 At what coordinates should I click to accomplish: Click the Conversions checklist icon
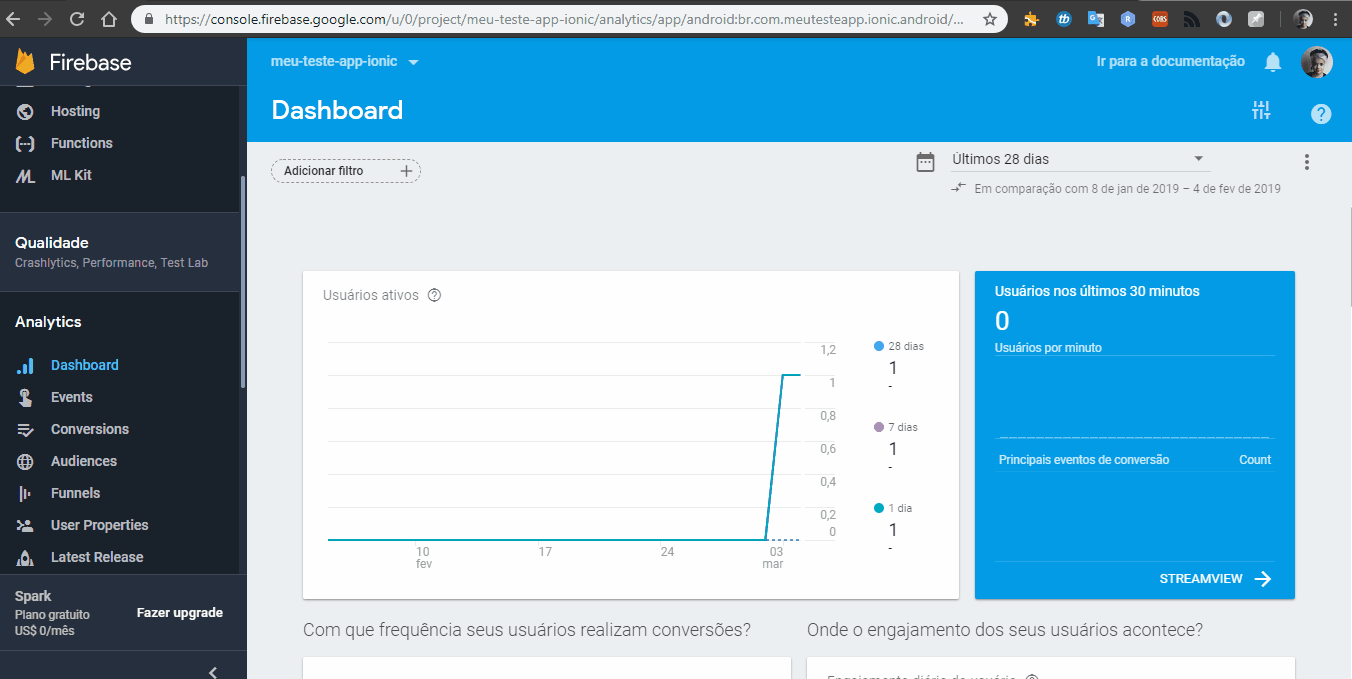(26, 429)
